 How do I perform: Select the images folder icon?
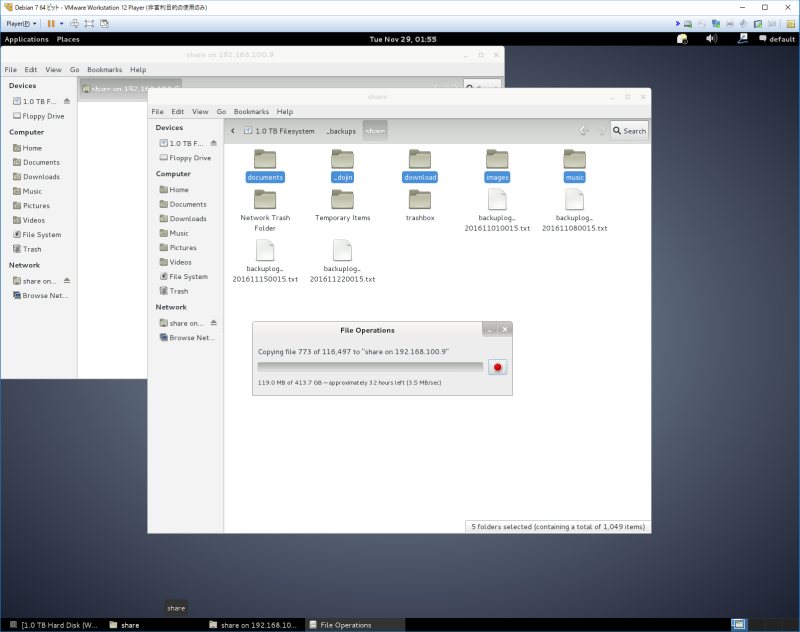(x=497, y=159)
